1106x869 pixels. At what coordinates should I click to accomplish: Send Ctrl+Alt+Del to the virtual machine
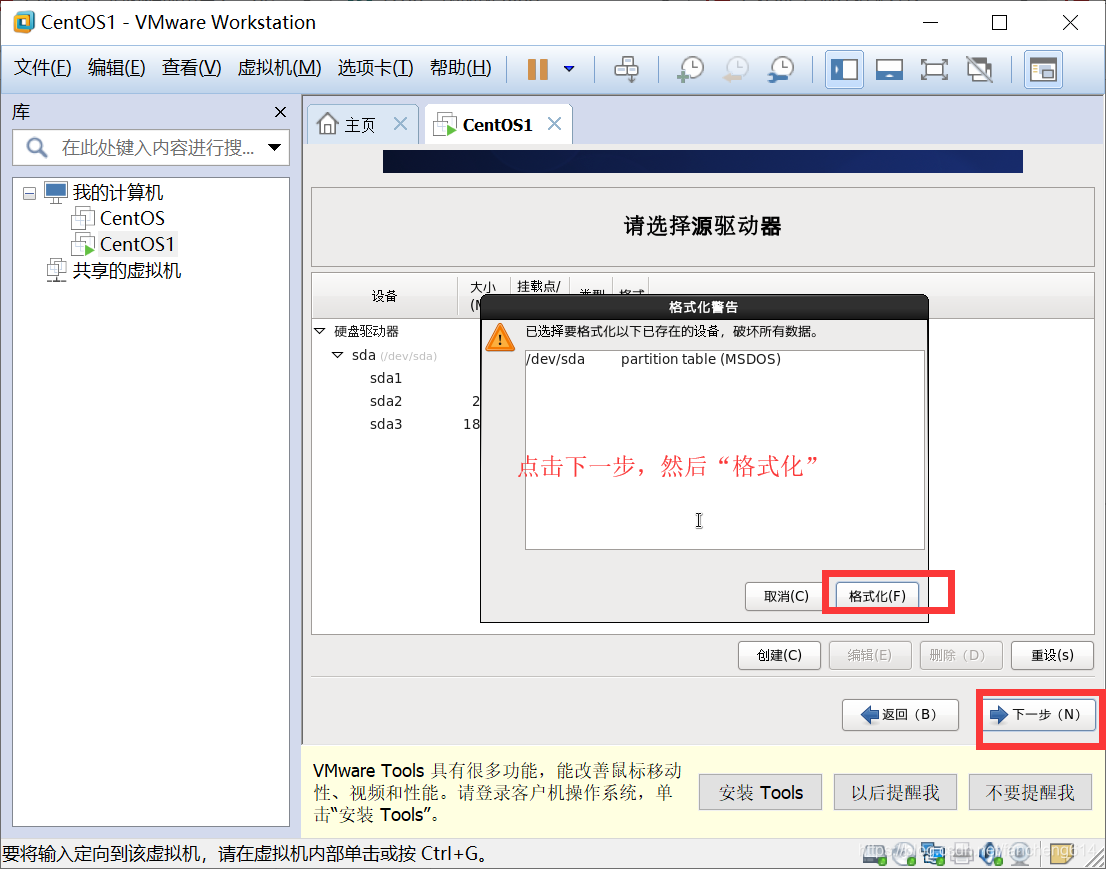(x=626, y=69)
